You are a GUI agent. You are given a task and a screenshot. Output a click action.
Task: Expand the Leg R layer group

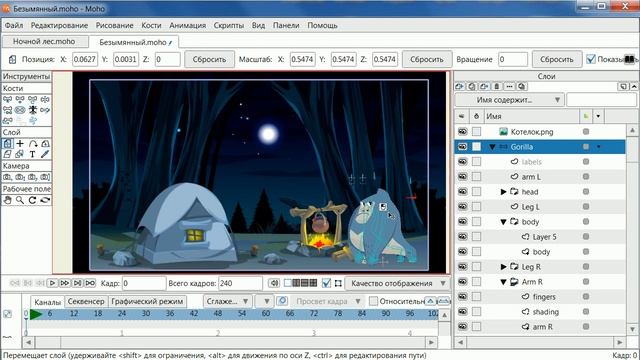(503, 267)
